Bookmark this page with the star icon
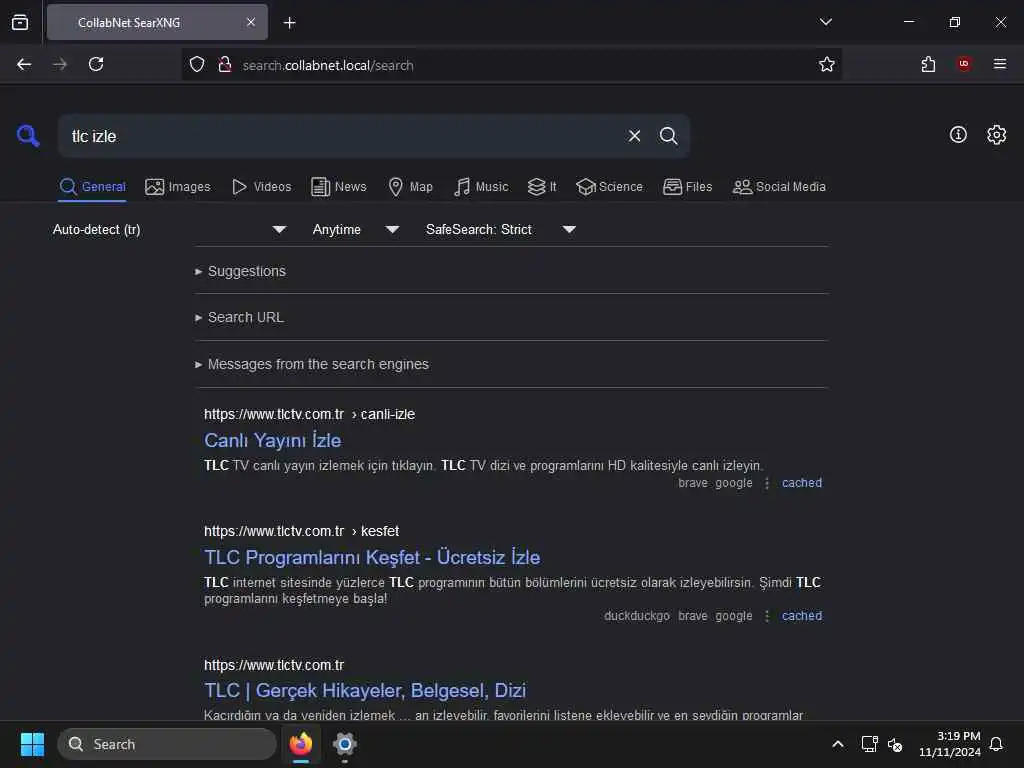This screenshot has height=768, width=1024. pyautogui.click(x=827, y=64)
